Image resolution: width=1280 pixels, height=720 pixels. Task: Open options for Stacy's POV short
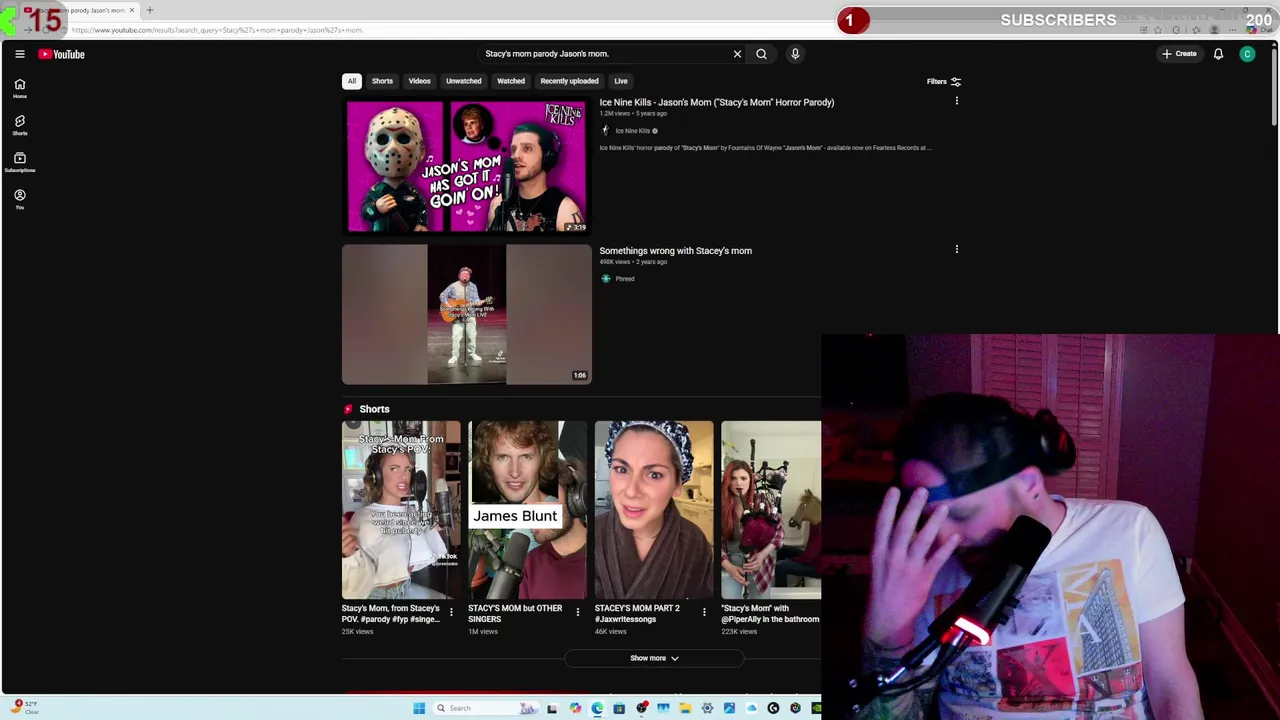coord(451,612)
